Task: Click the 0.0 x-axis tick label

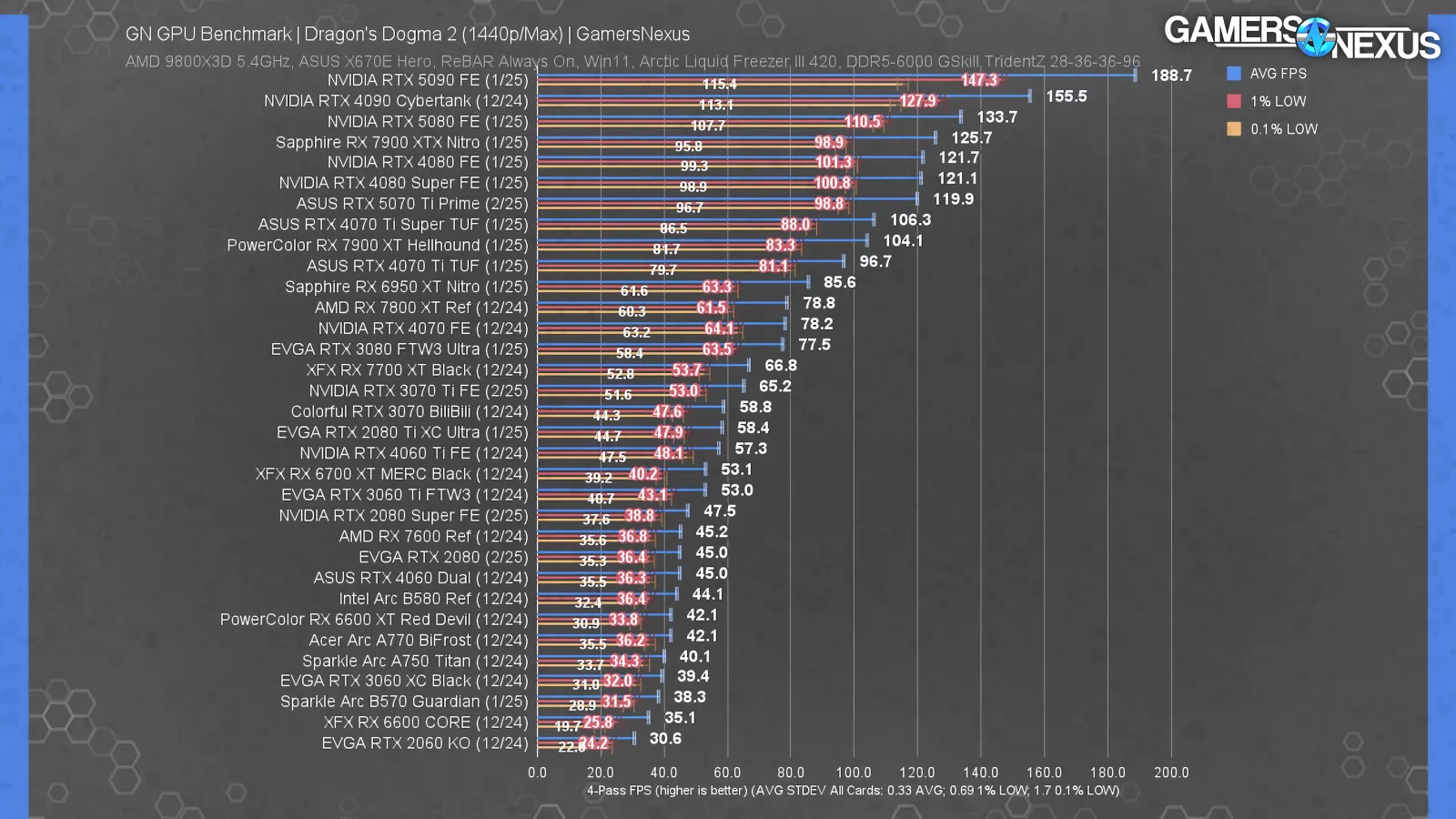Action: tap(537, 773)
